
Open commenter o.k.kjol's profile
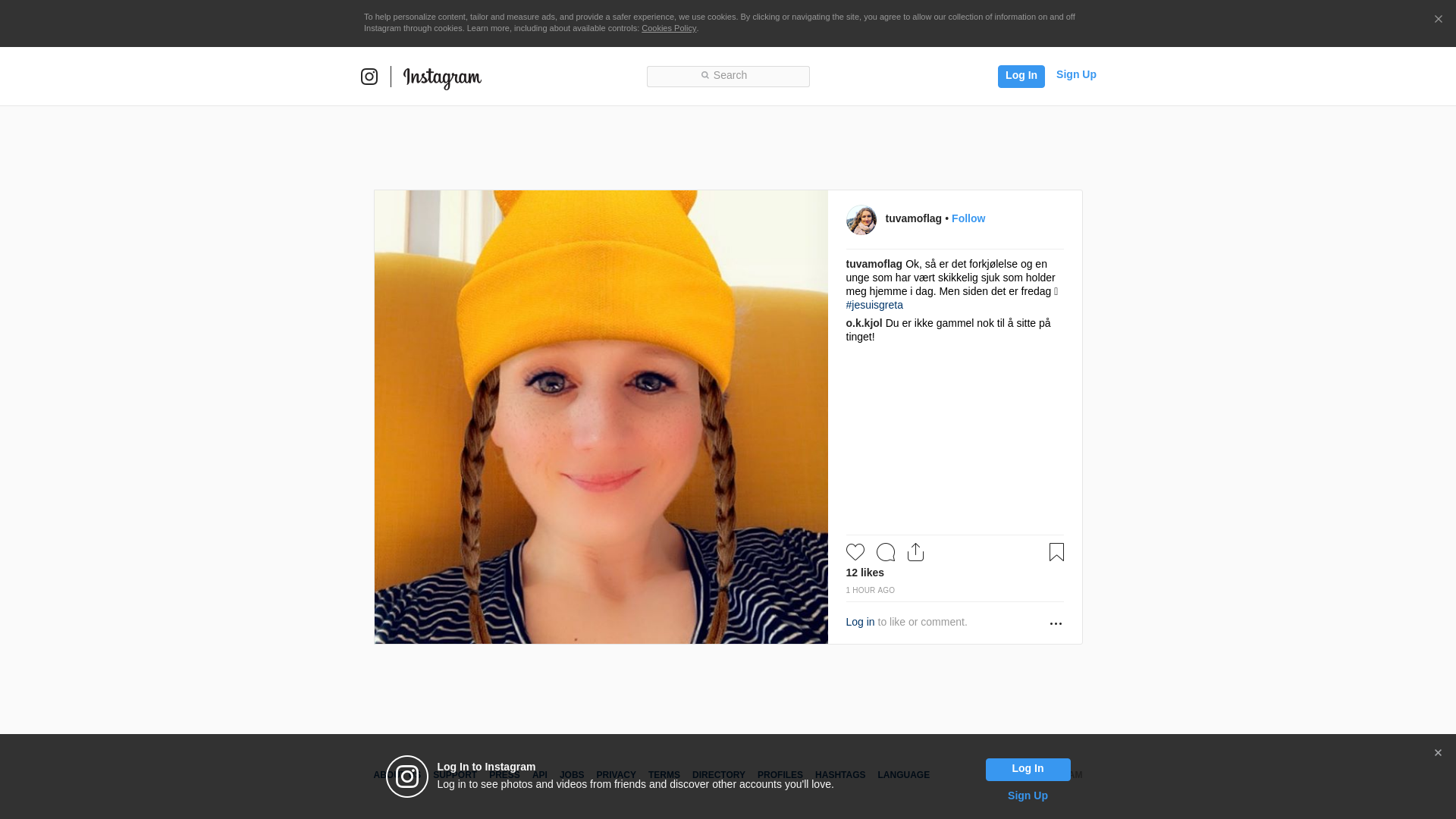point(864,323)
